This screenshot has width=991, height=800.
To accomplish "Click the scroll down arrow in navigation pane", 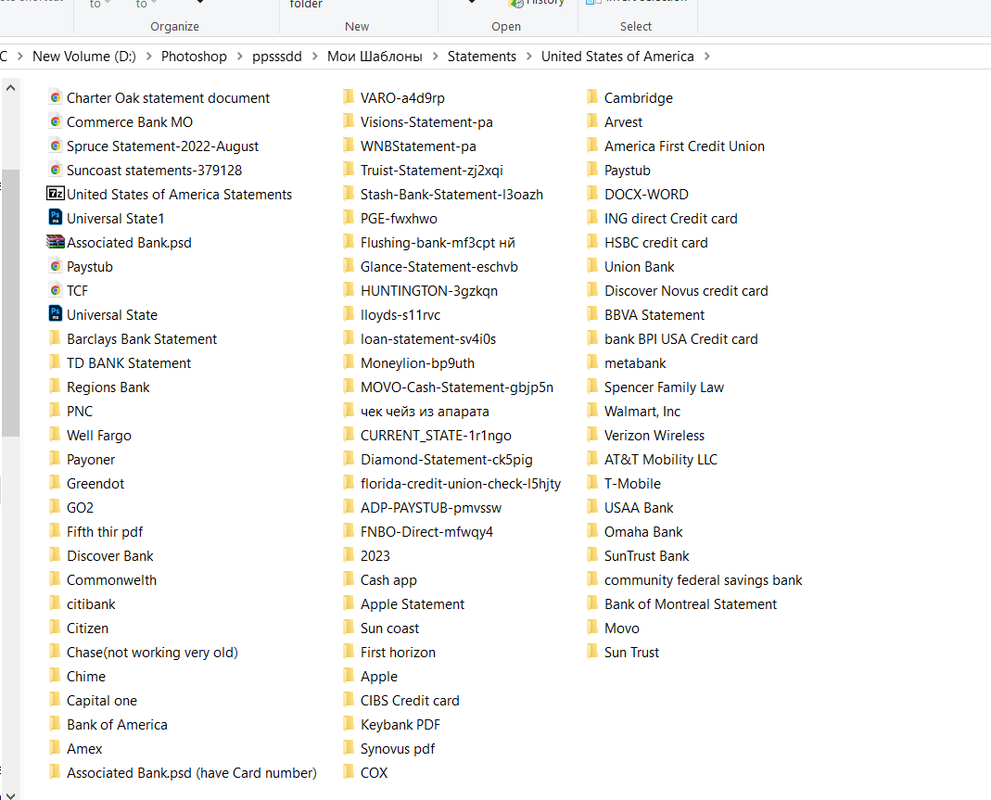I will coord(10,796).
